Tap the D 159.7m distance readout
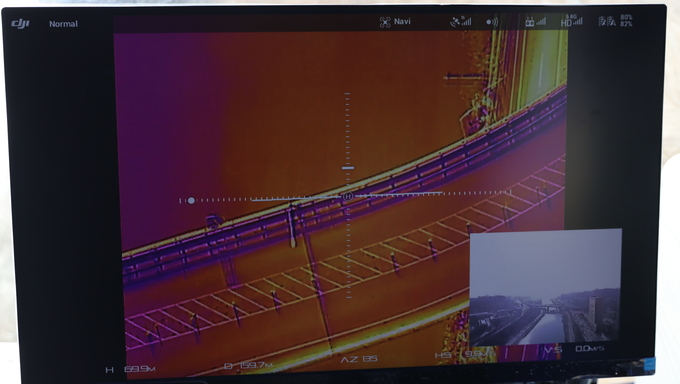 (248, 366)
